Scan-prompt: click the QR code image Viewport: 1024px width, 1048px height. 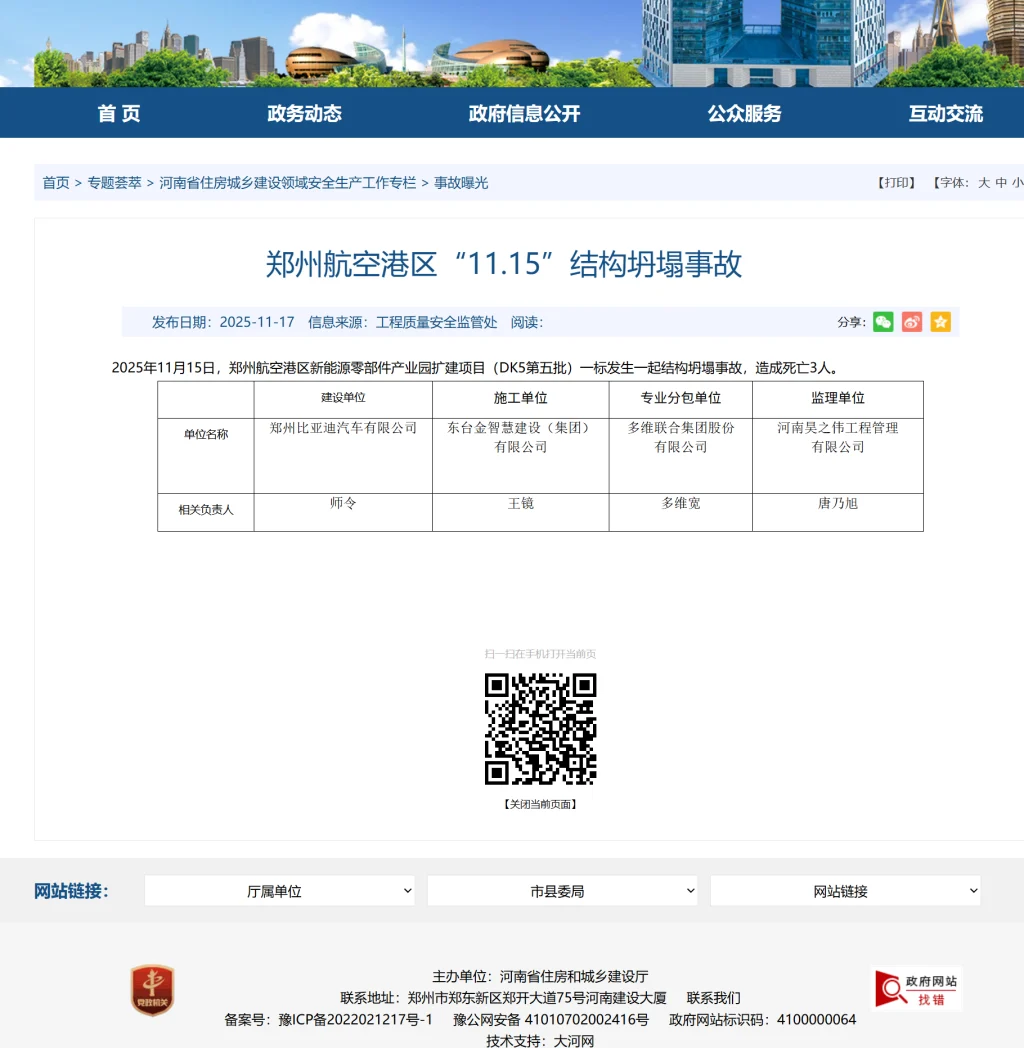[x=539, y=729]
